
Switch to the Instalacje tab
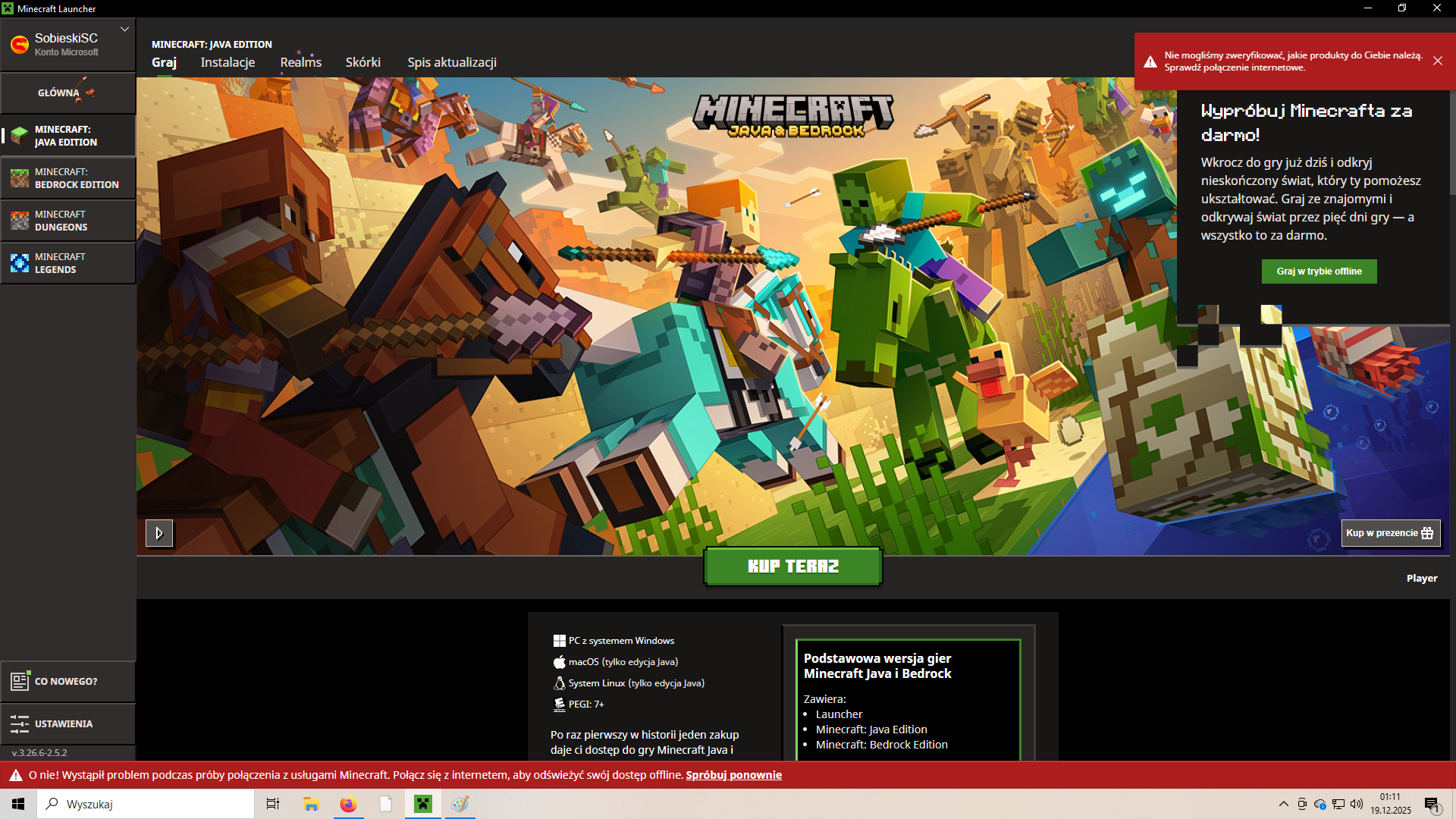pos(227,62)
